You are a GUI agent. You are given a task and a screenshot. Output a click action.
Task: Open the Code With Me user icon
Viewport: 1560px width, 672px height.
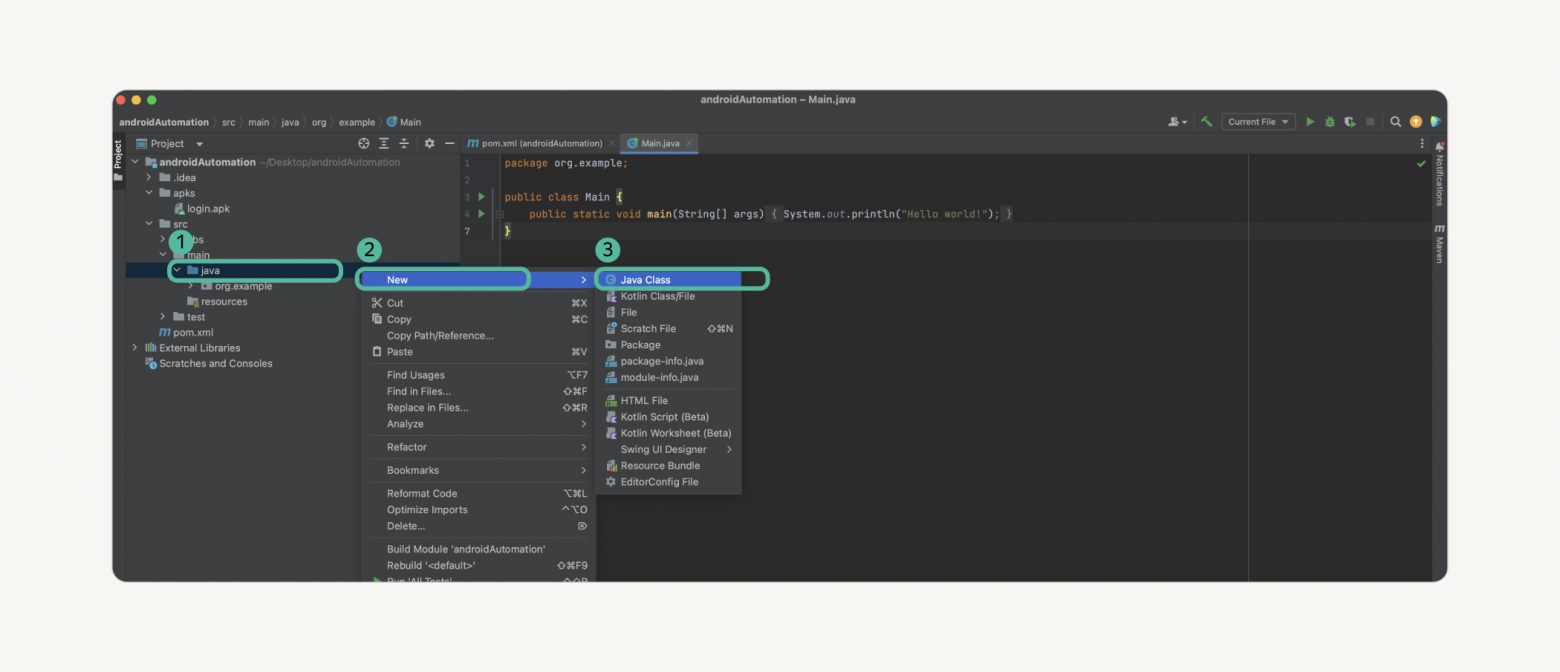[1177, 122]
